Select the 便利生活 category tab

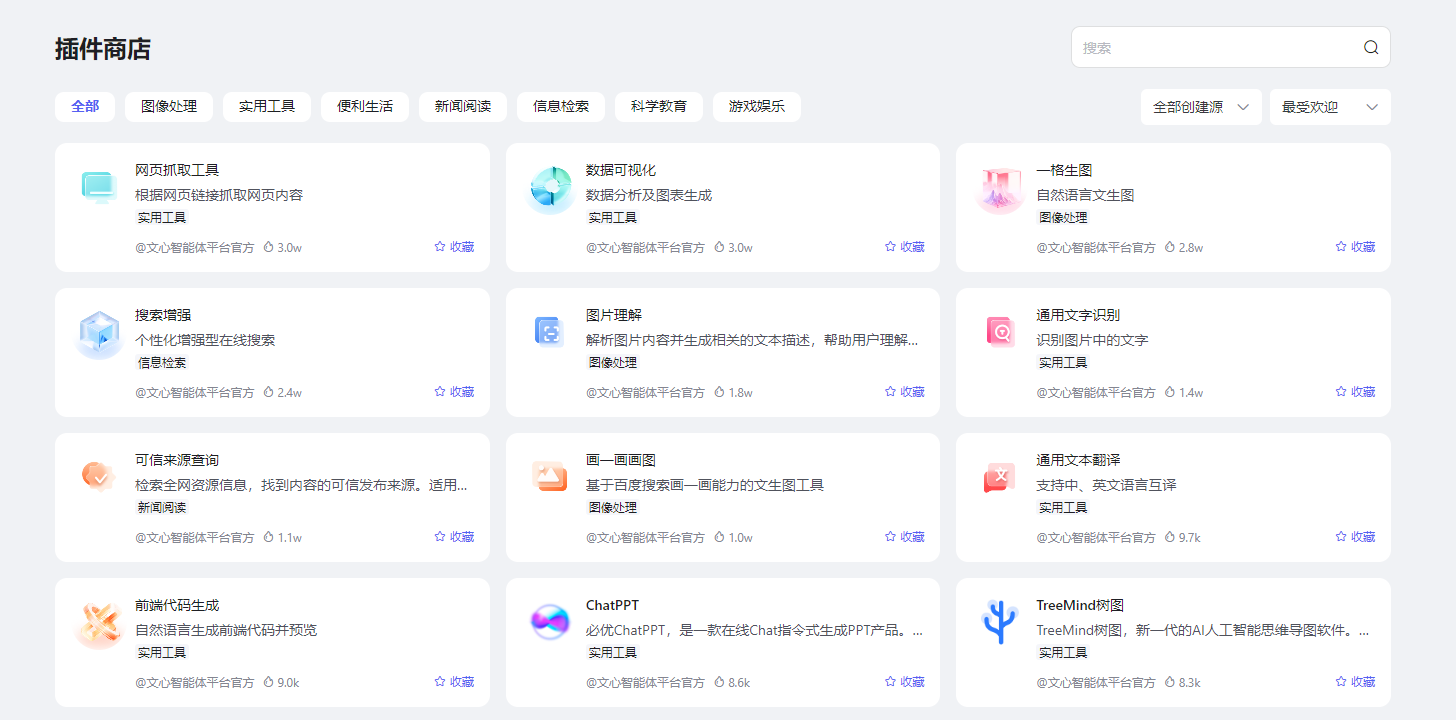click(x=365, y=106)
